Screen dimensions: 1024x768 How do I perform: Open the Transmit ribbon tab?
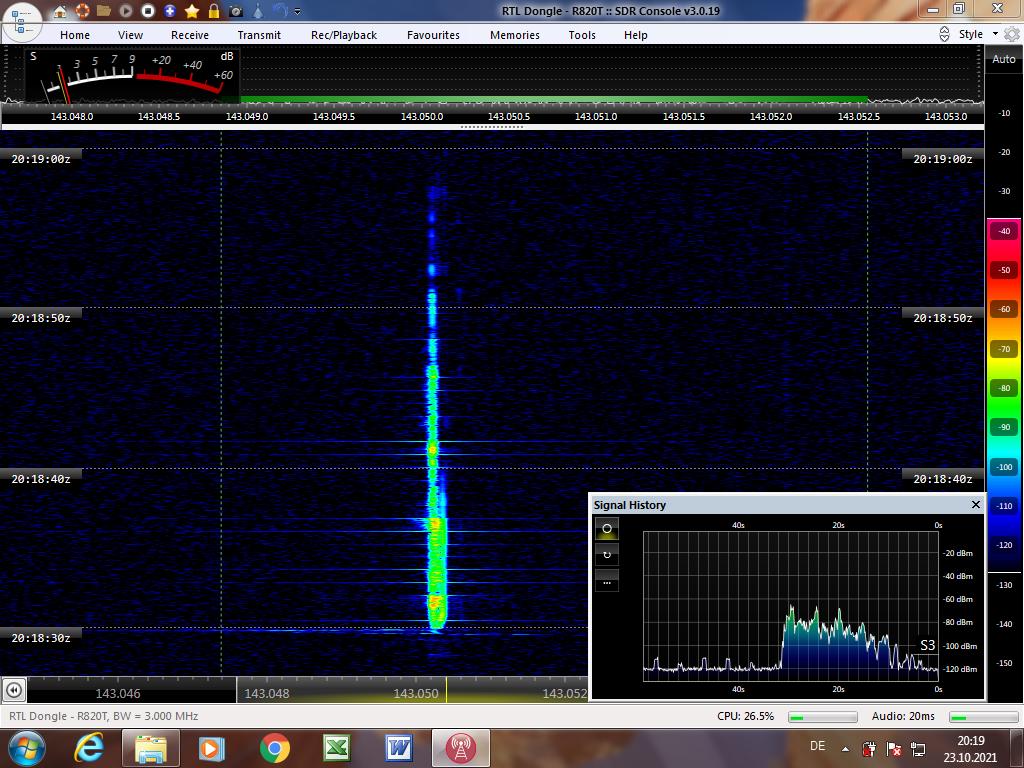pyautogui.click(x=259, y=35)
